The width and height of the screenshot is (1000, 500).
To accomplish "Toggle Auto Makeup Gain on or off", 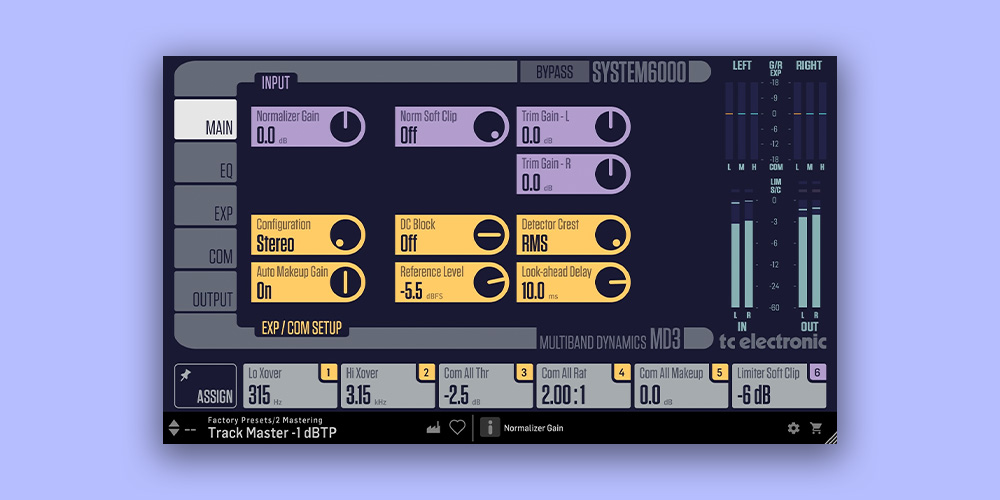I will pos(345,281).
